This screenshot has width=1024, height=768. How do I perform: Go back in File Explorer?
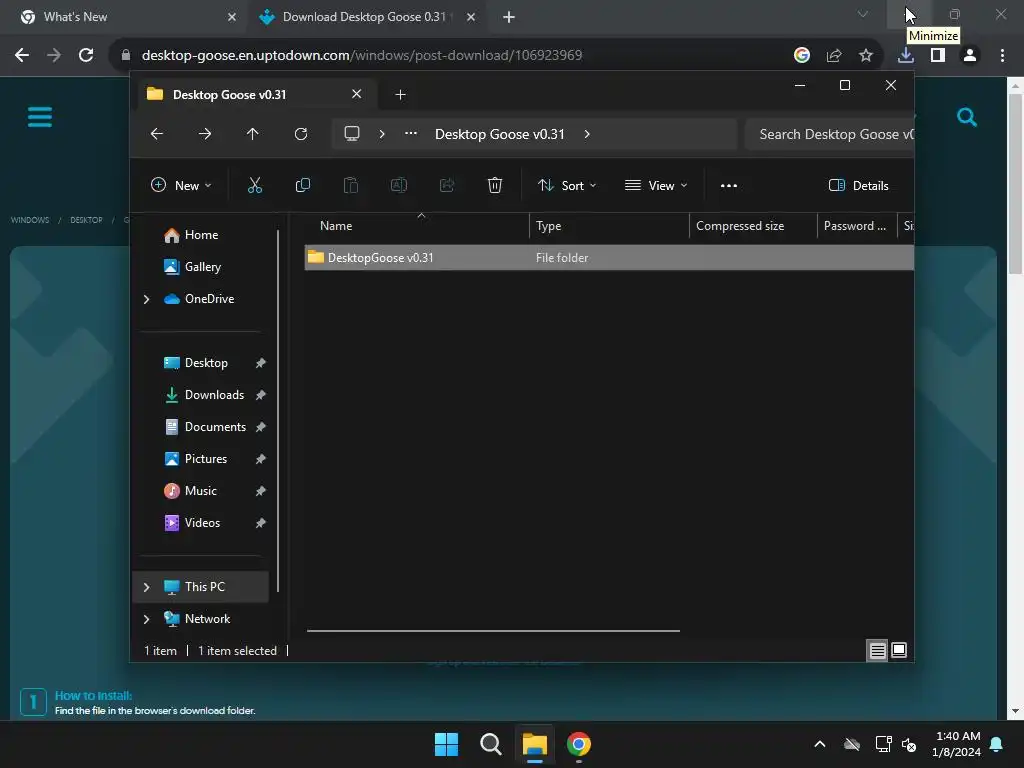(x=157, y=134)
